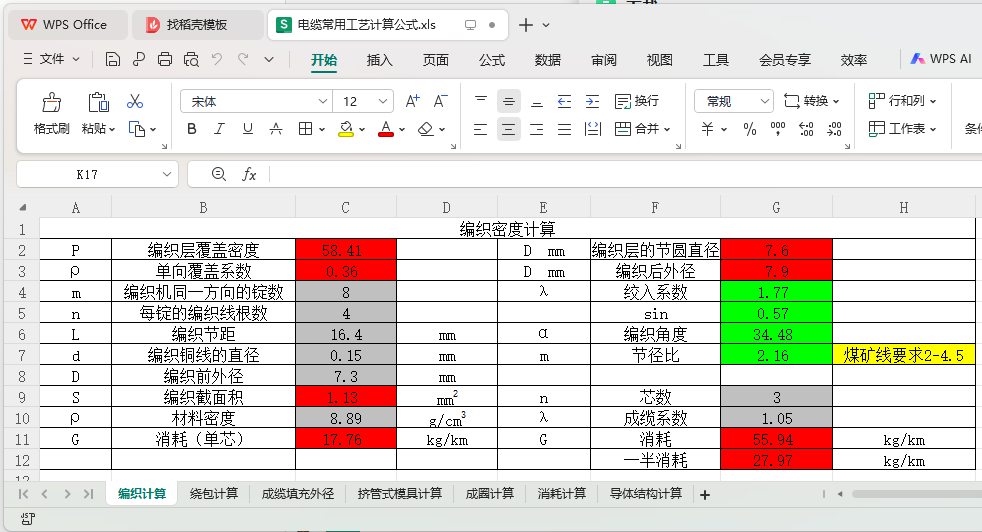Click the Eraser clear-format icon

click(x=425, y=129)
